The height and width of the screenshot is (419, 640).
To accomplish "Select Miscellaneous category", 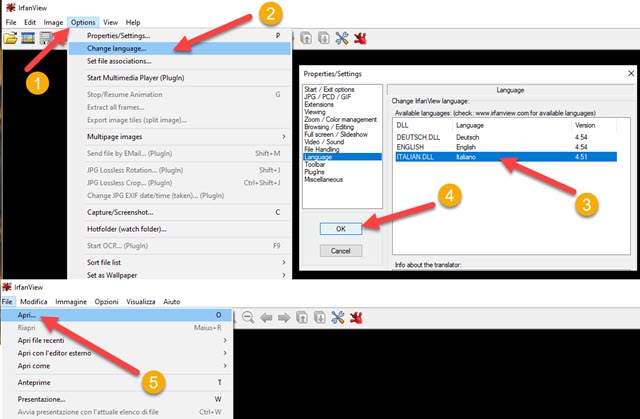I will tap(323, 180).
